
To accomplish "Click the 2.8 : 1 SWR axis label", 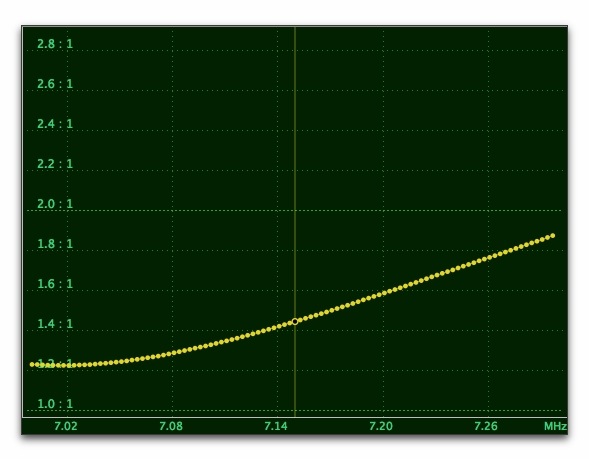I will [x=55, y=44].
